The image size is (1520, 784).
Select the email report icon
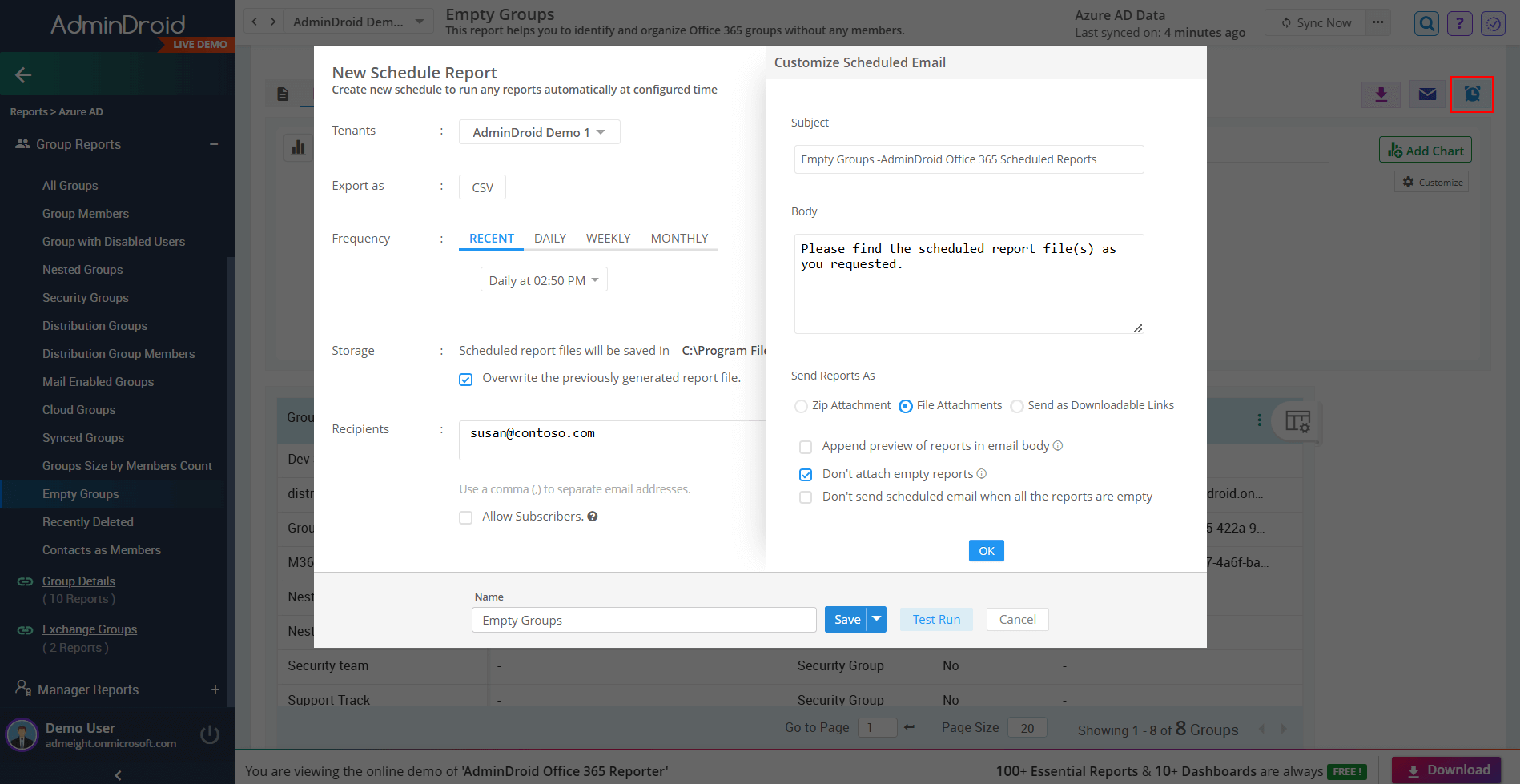1426,94
